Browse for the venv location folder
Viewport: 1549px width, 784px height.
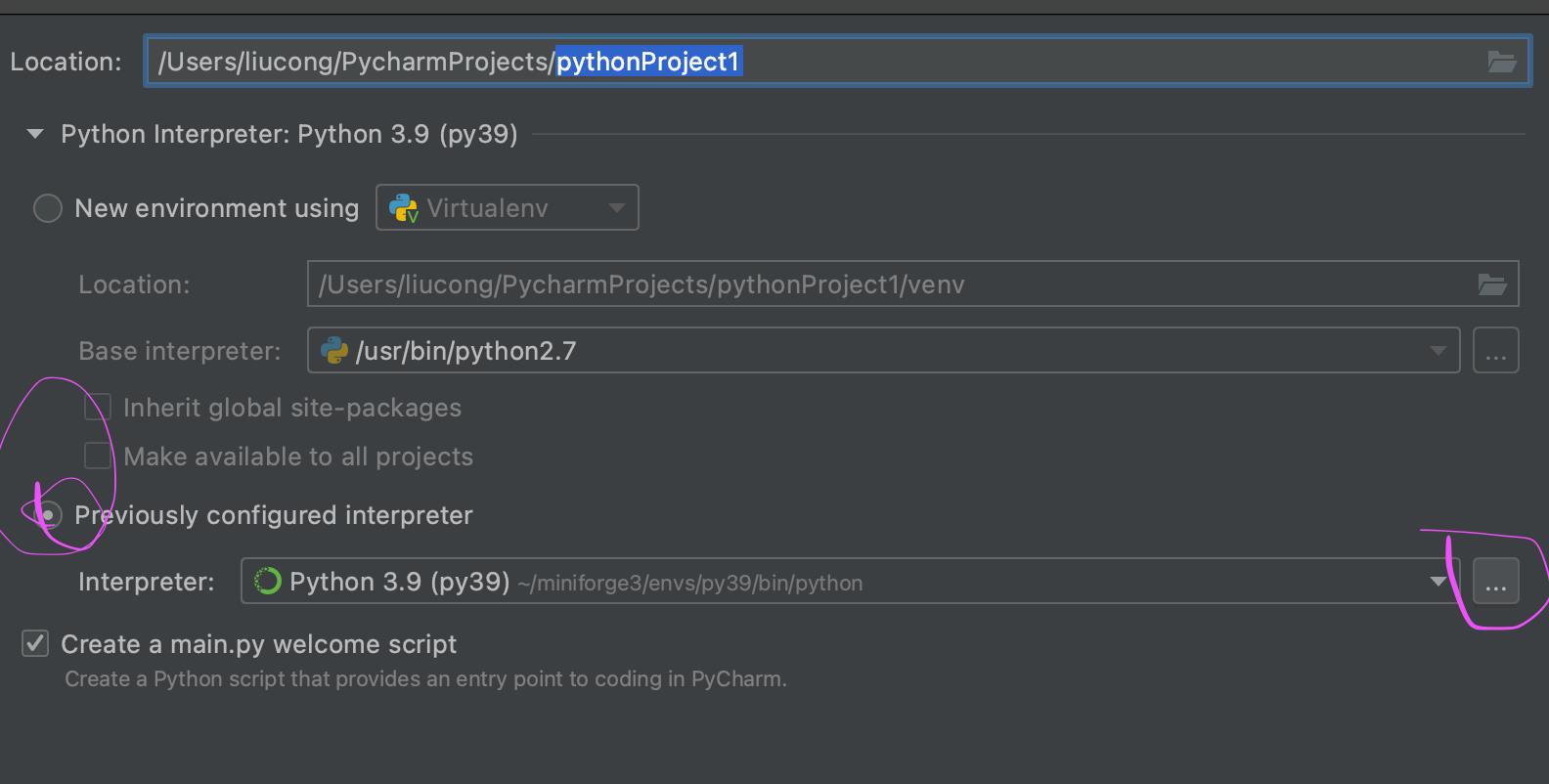(x=1492, y=284)
